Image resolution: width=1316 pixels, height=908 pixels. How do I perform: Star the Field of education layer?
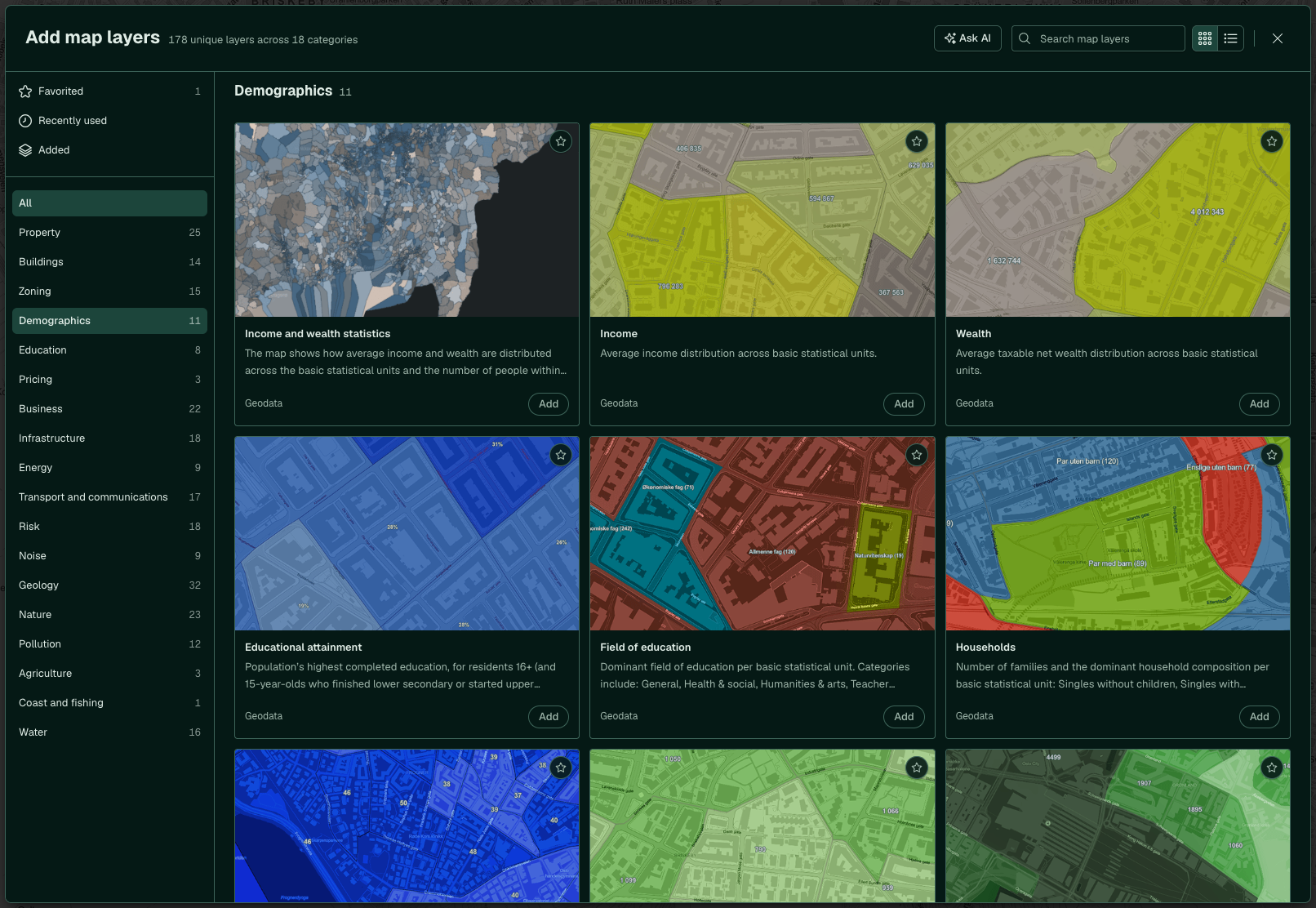917,455
